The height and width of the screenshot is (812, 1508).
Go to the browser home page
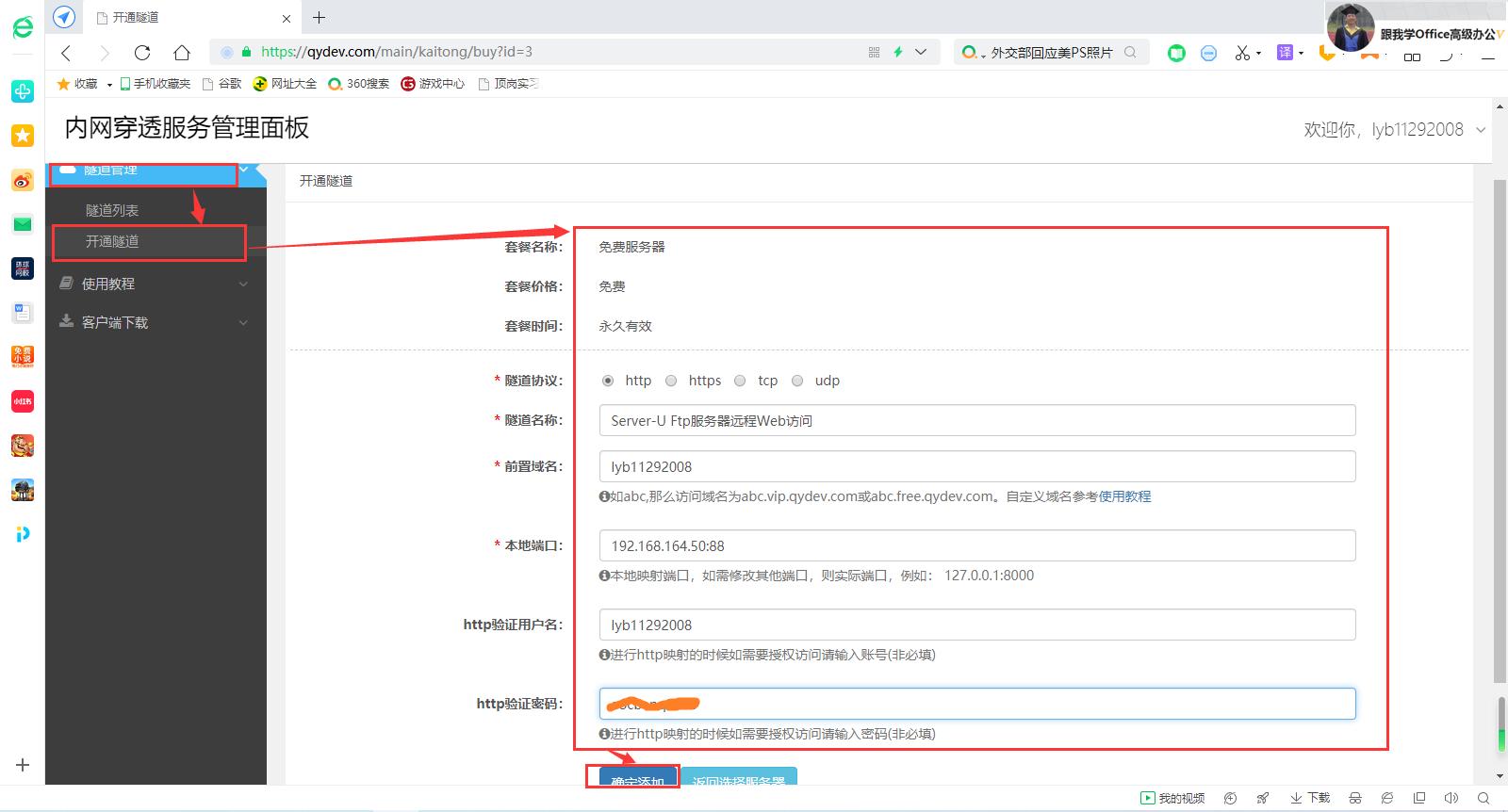pos(182,53)
